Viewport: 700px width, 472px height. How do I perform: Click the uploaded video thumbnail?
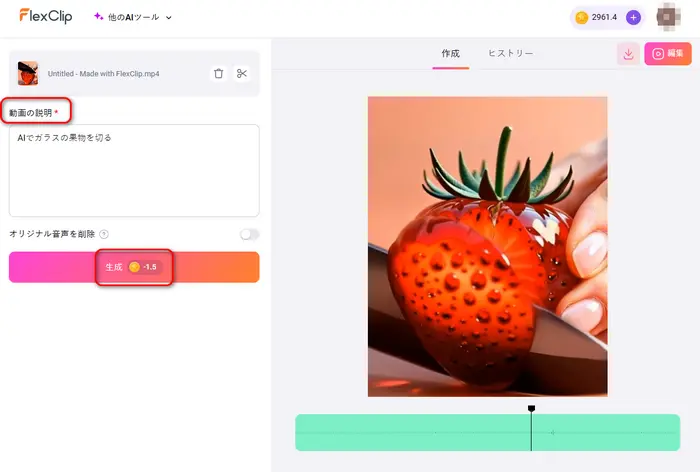(x=28, y=73)
